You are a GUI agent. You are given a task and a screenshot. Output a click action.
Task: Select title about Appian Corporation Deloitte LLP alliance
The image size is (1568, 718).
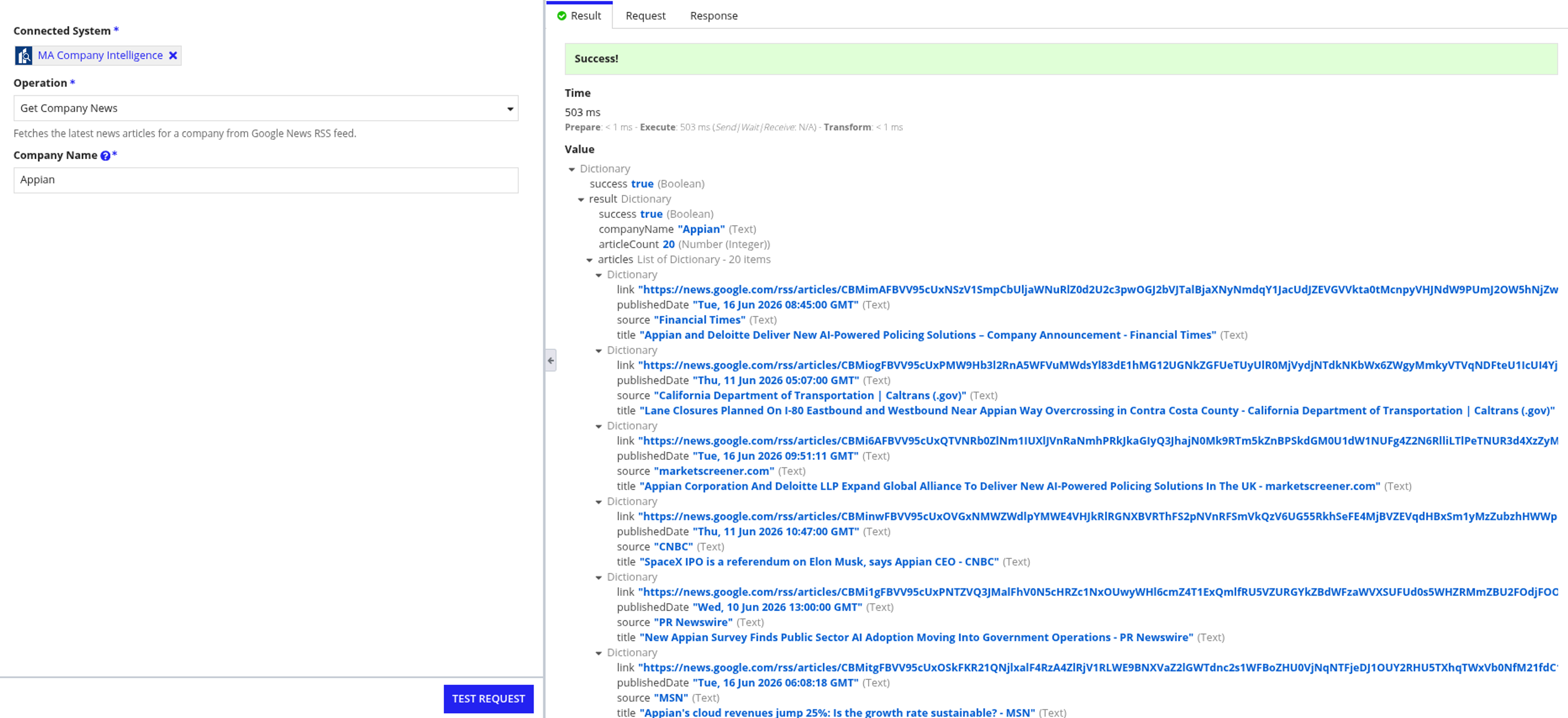(x=1010, y=486)
